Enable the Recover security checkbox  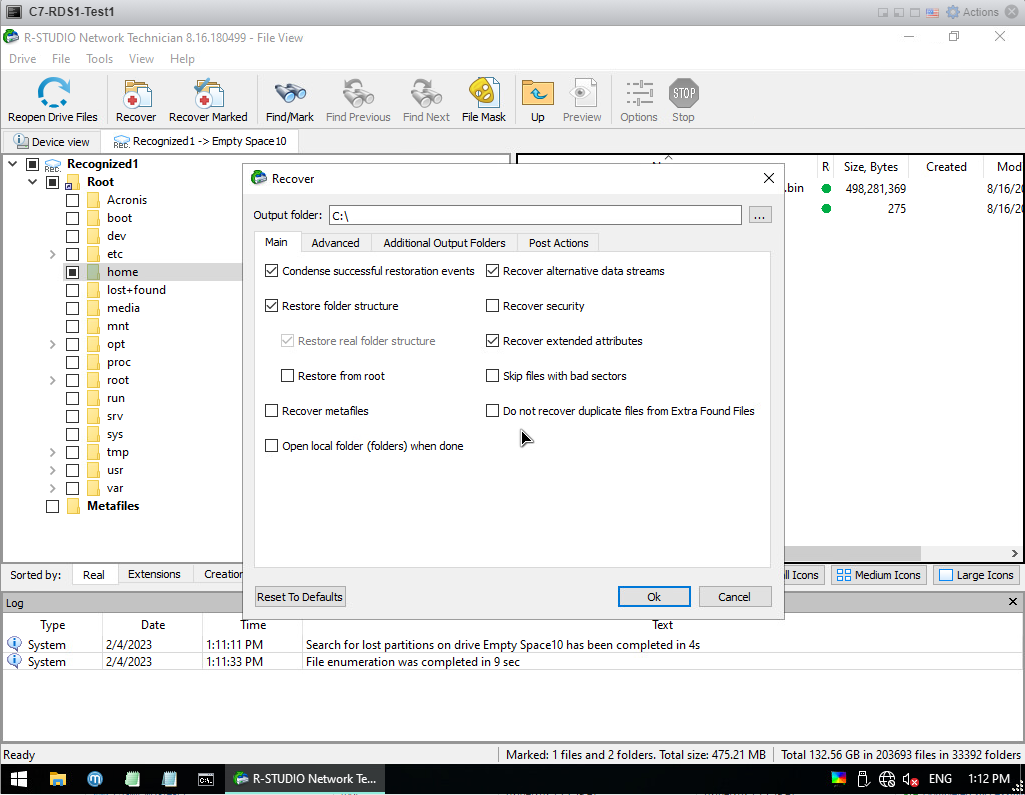[x=493, y=306]
